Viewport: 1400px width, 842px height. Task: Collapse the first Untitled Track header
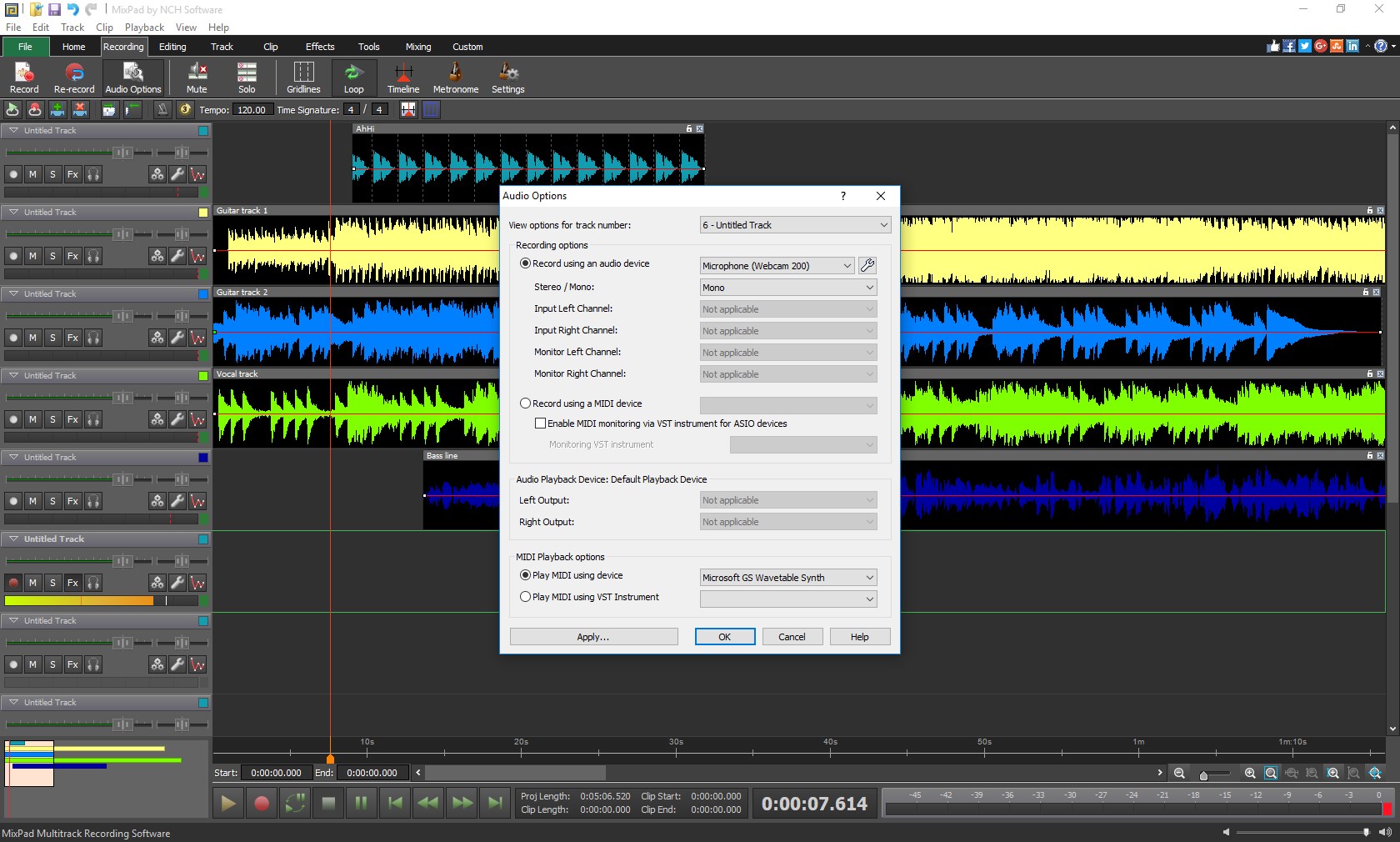13,130
